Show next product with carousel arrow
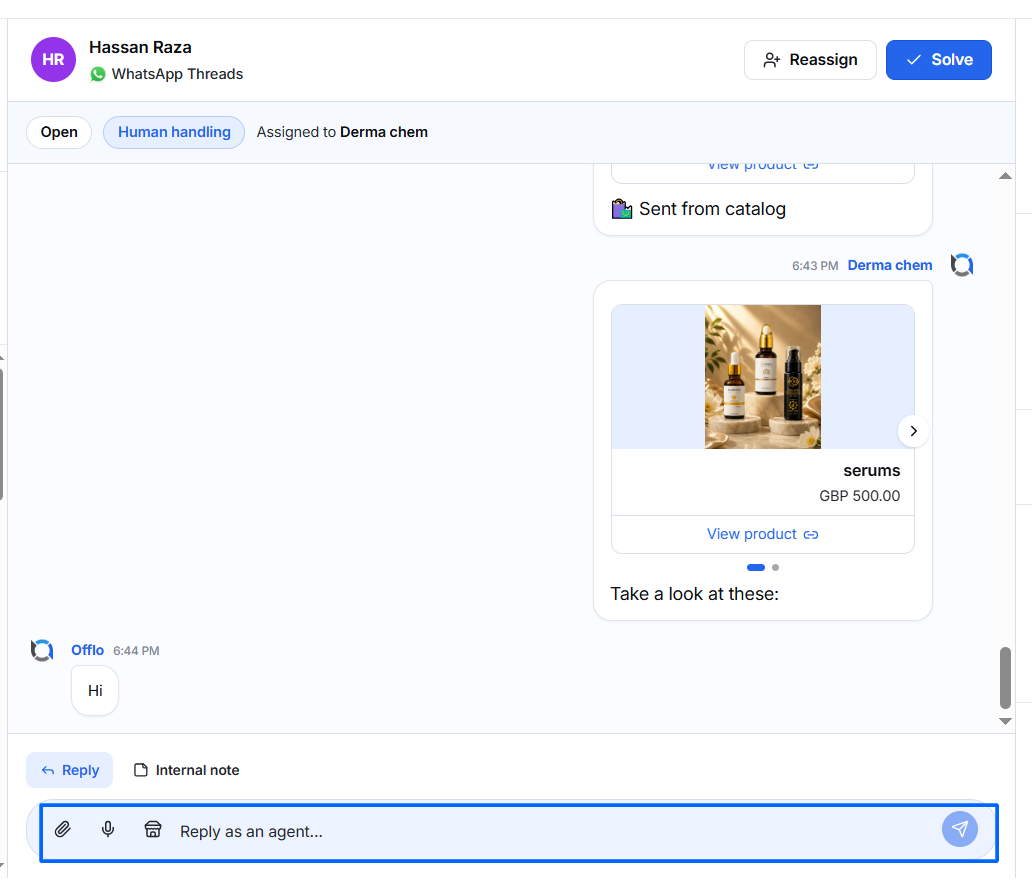 tap(913, 432)
